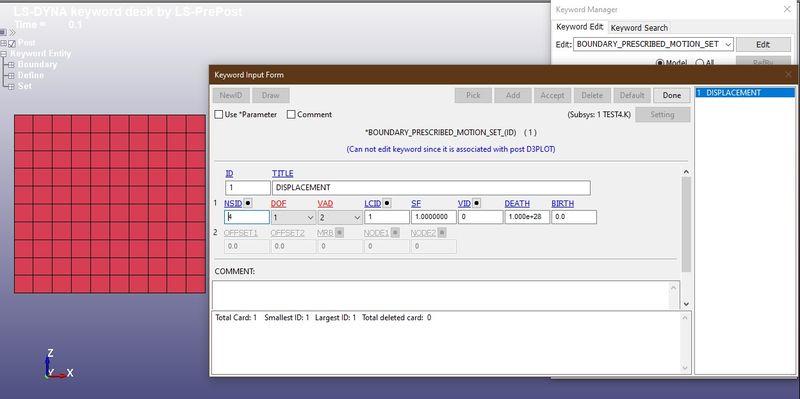800x399 pixels.
Task: Click the double-chevron icon above the tree
Action: coord(12,32)
